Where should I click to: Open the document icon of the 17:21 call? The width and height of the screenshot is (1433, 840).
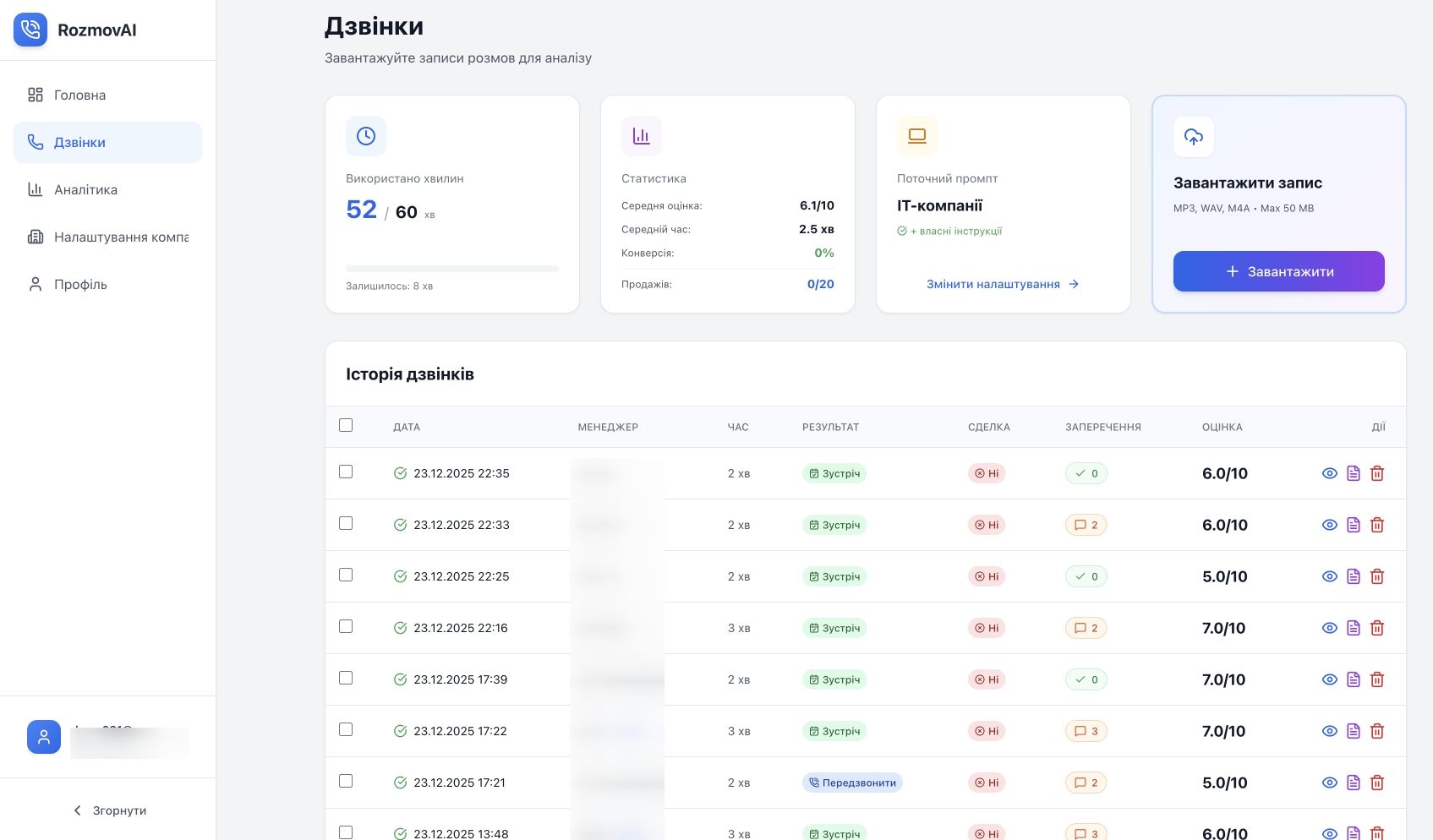point(1354,783)
